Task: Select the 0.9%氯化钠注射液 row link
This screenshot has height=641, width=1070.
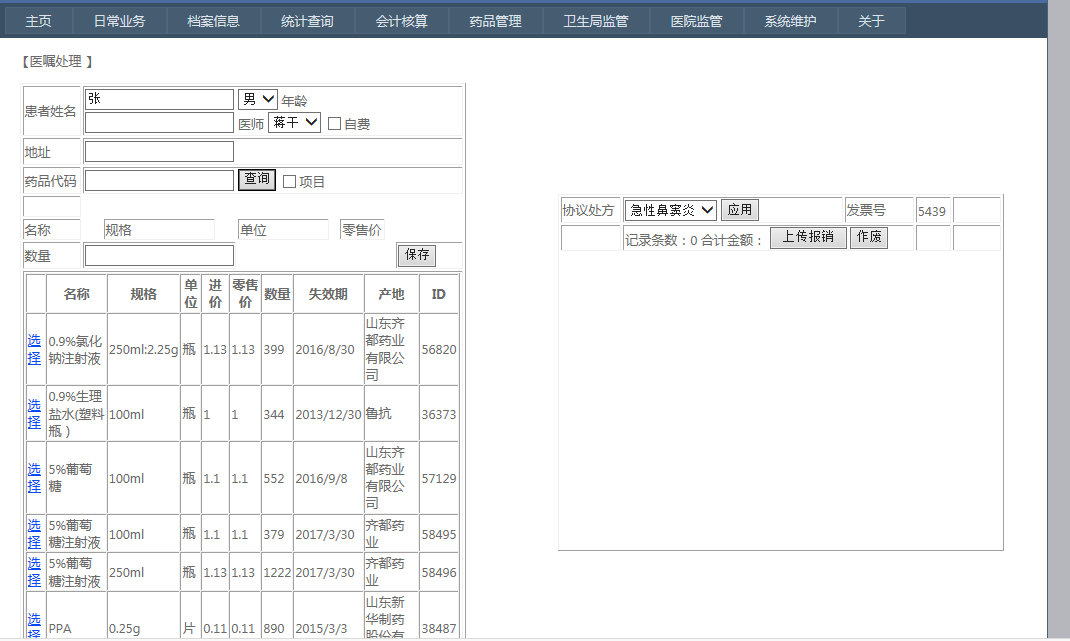Action: (34, 349)
